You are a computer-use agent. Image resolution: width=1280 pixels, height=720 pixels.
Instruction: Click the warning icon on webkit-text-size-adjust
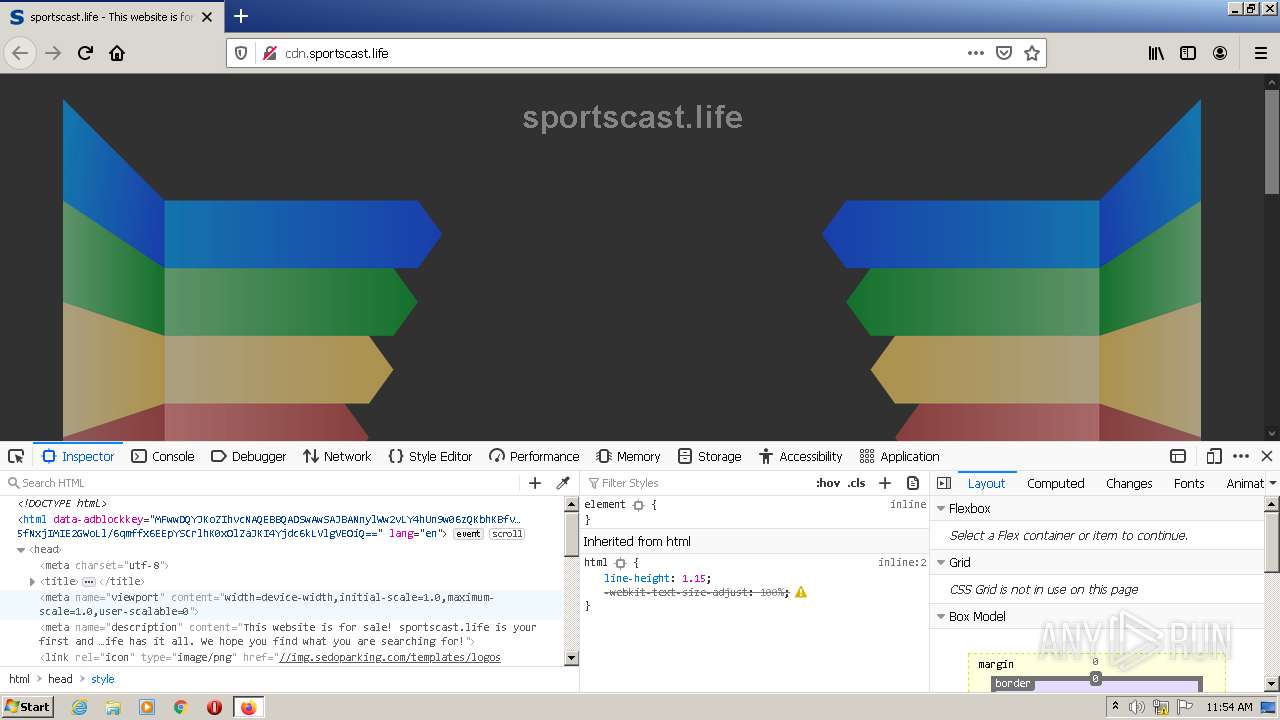(801, 592)
